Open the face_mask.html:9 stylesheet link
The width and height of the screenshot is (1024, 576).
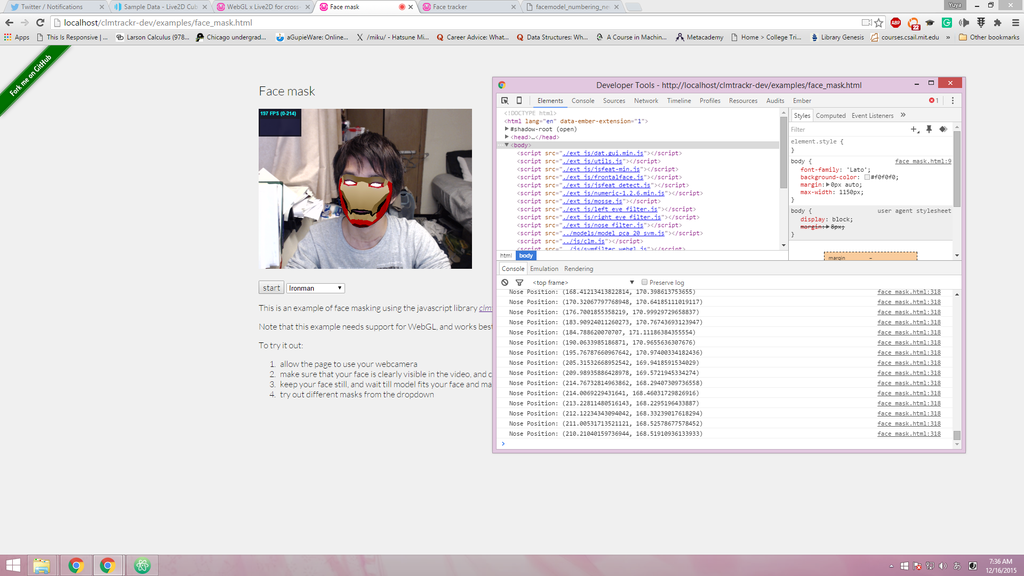pos(923,161)
